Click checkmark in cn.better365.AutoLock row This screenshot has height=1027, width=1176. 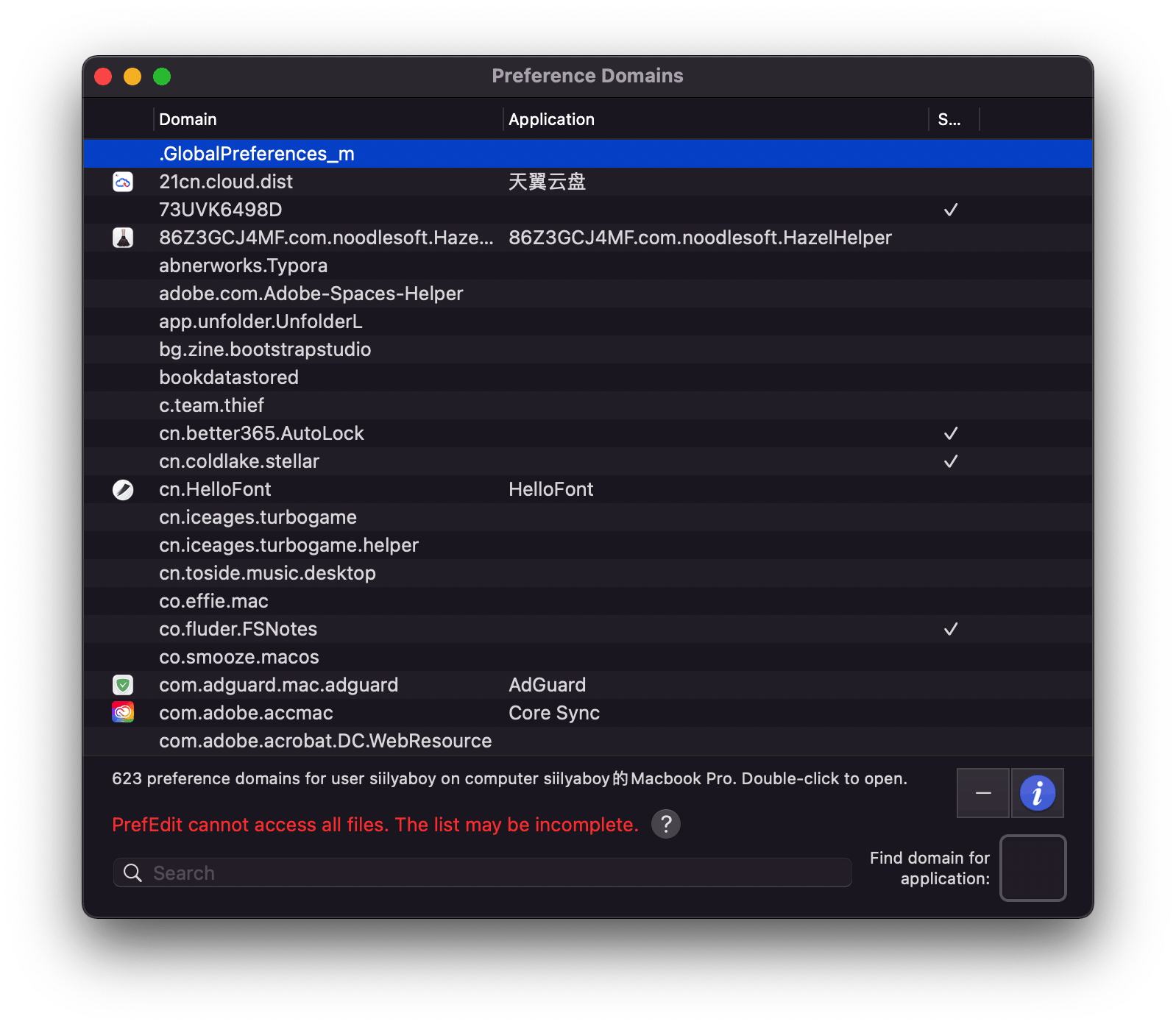point(951,433)
